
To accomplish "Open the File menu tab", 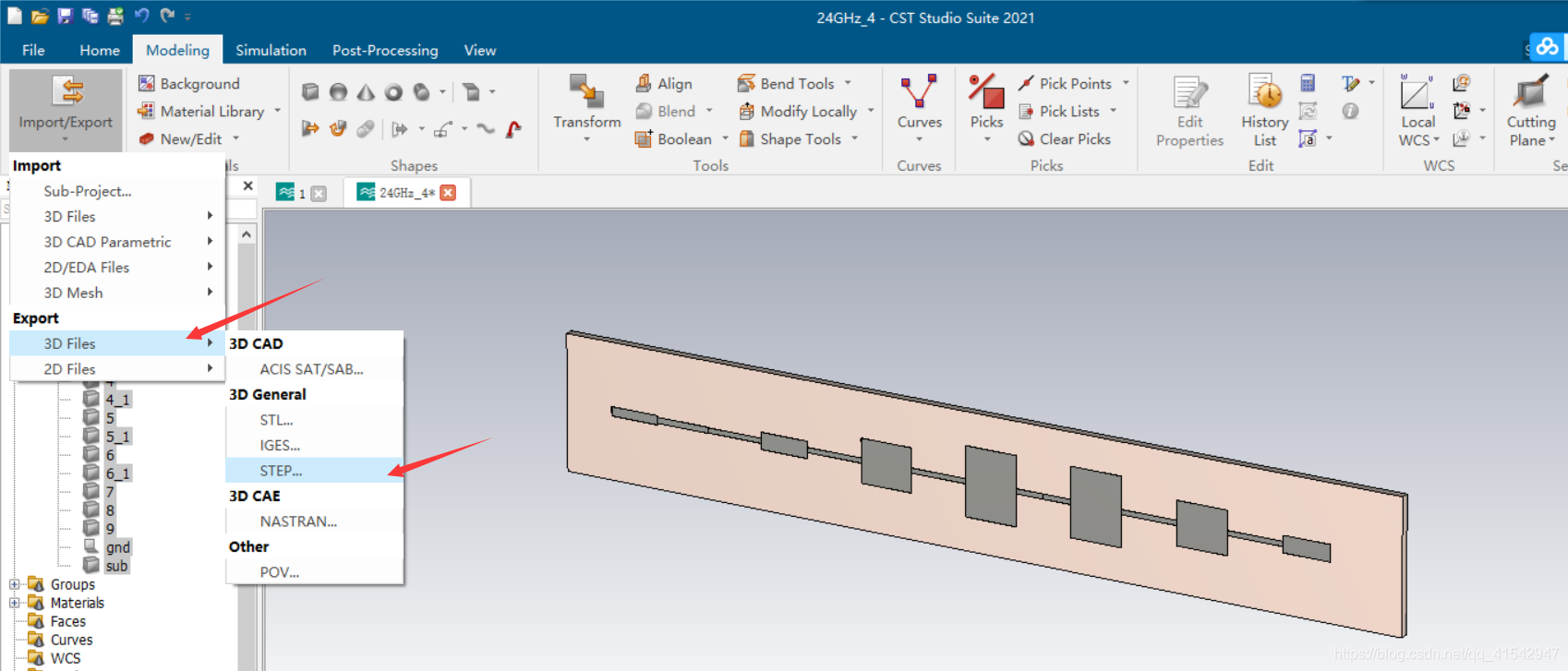I will (33, 50).
